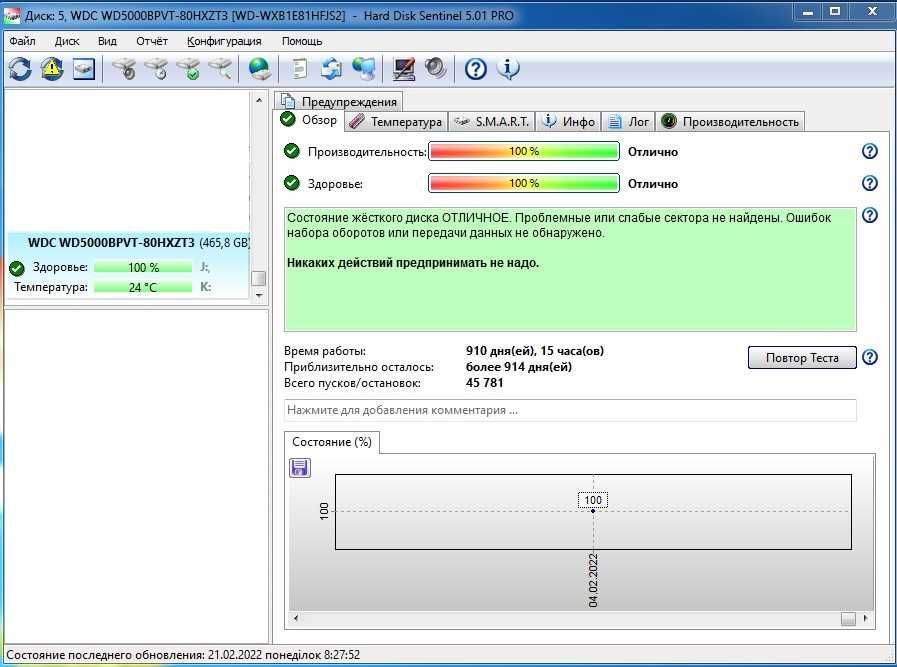Switch to the Температура tab
Viewport: 897px width, 667px height.
pyautogui.click(x=396, y=122)
